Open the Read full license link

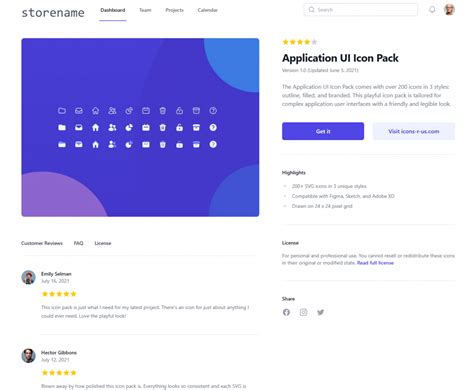(x=375, y=263)
